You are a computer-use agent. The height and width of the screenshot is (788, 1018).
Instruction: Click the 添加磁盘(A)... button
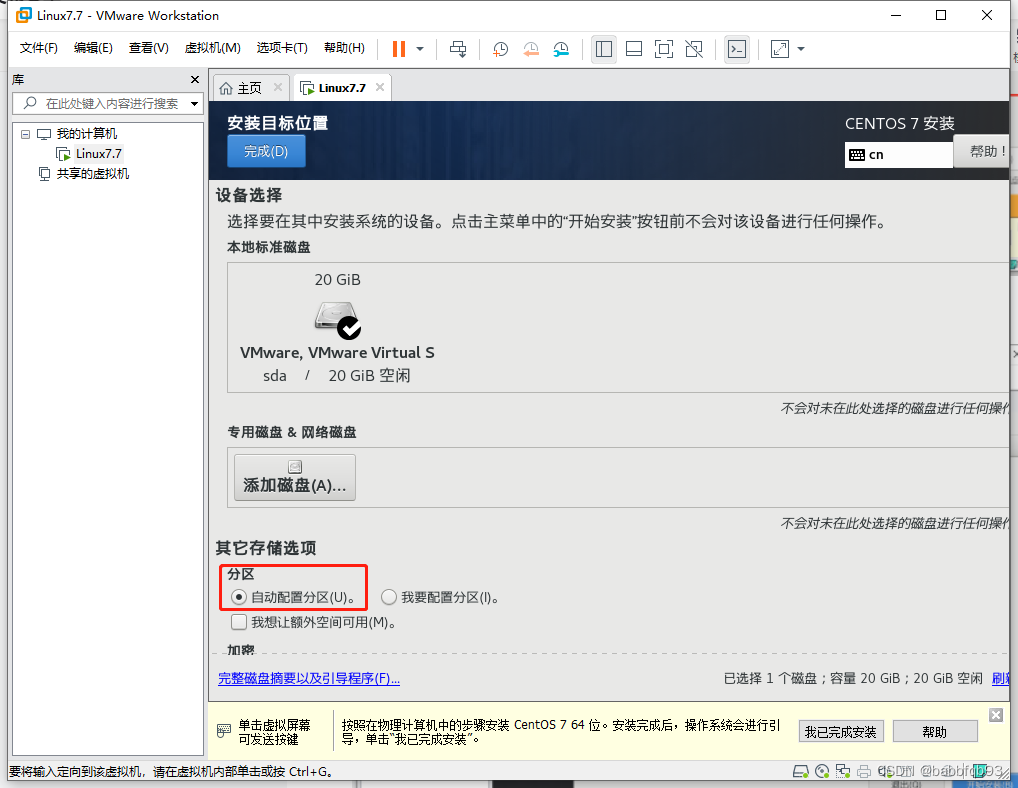click(295, 477)
